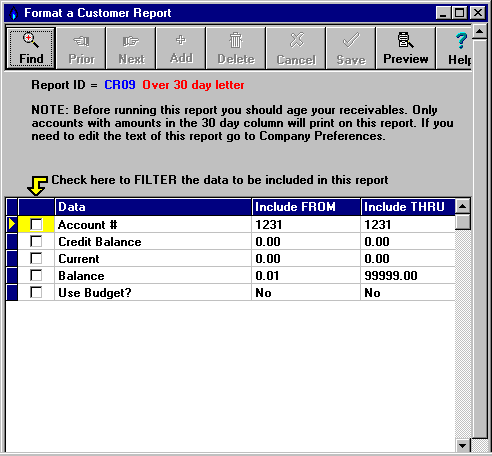This screenshot has height=456, width=492.
Task: Click the Add plus icon
Action: point(181,40)
